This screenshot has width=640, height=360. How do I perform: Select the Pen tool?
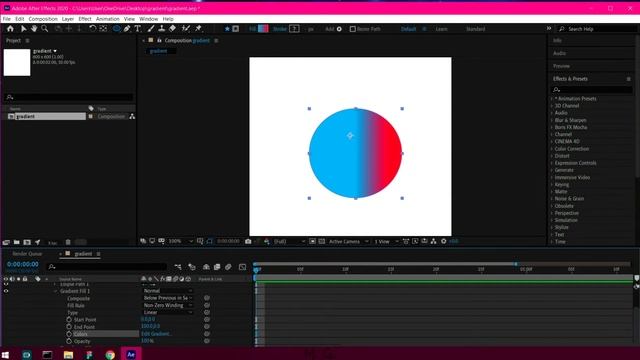[x=127, y=29]
